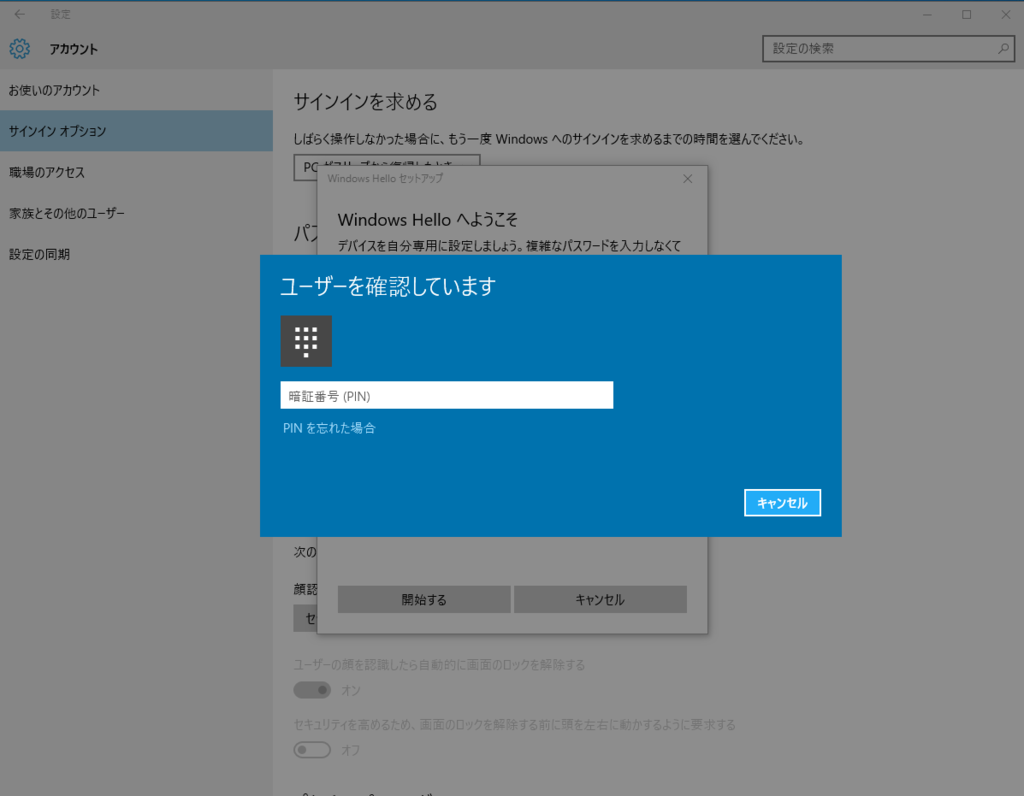Open 設定の同期 section
This screenshot has width=1024, height=796.
[136, 255]
